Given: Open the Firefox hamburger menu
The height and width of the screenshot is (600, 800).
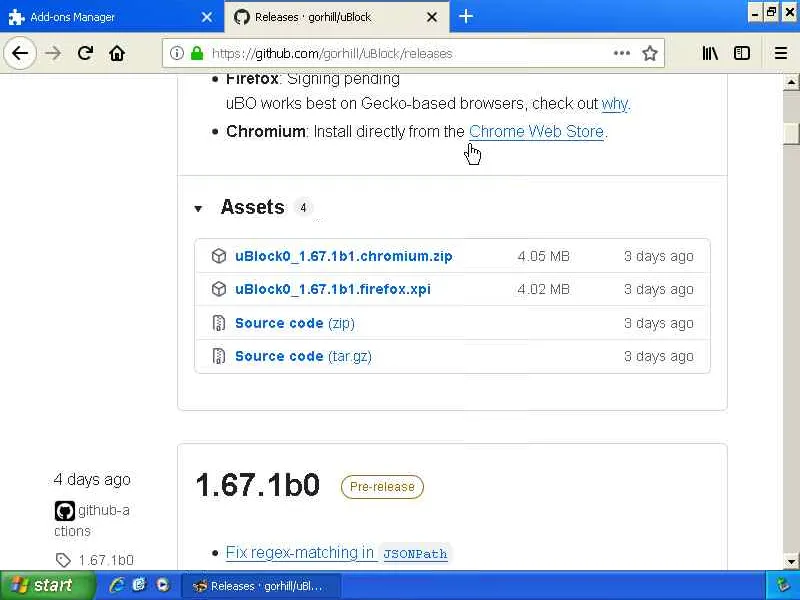Looking at the screenshot, I should (781, 53).
